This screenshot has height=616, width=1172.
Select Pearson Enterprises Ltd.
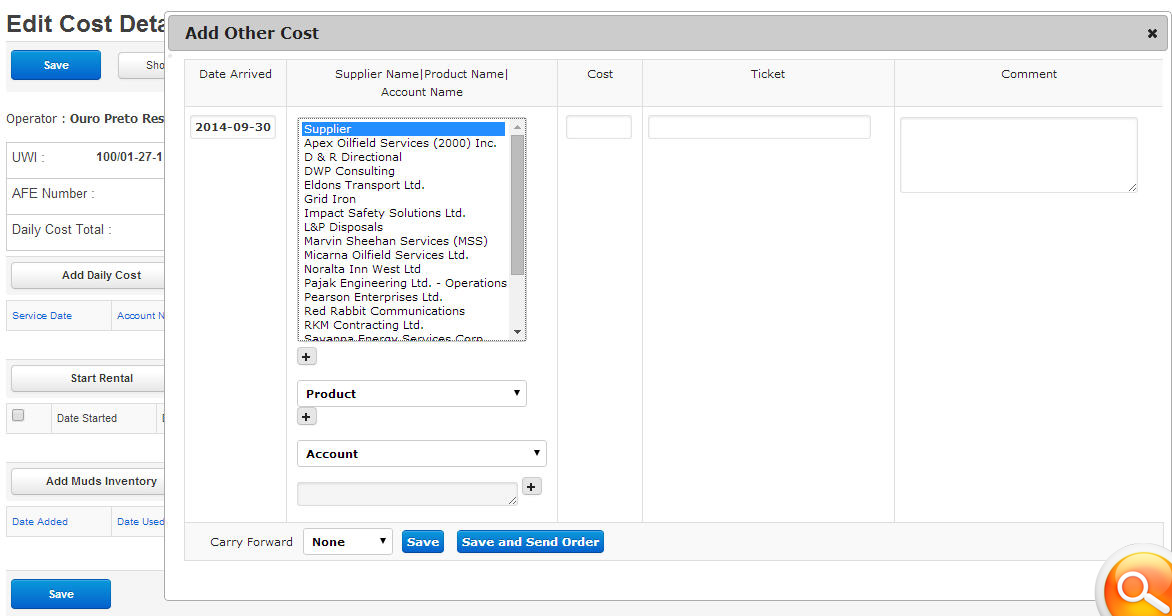point(373,298)
